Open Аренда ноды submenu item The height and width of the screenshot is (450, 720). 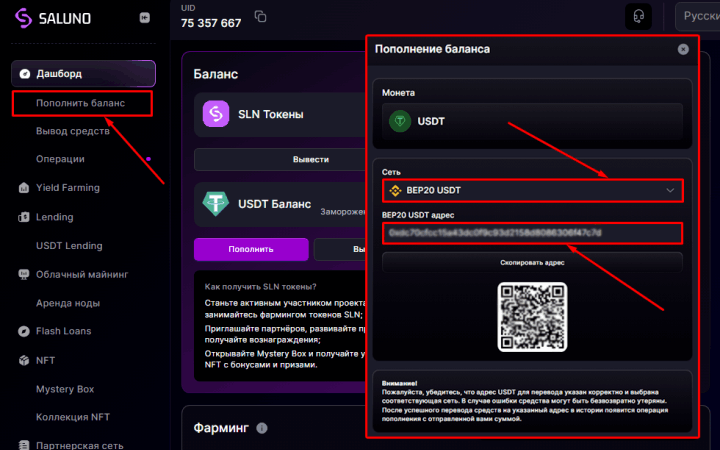click(x=68, y=303)
